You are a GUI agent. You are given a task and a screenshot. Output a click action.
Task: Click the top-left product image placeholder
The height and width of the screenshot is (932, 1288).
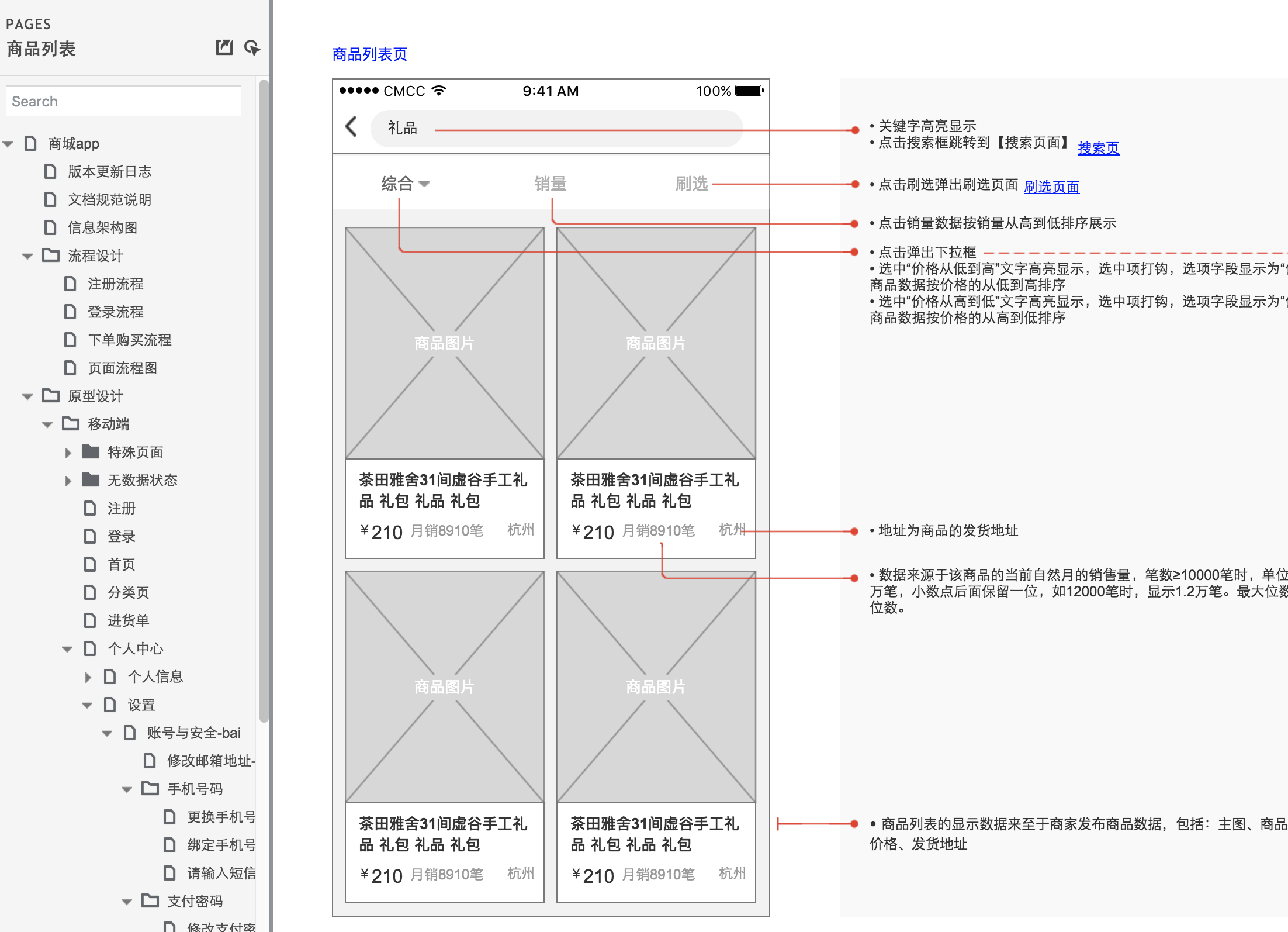(445, 343)
